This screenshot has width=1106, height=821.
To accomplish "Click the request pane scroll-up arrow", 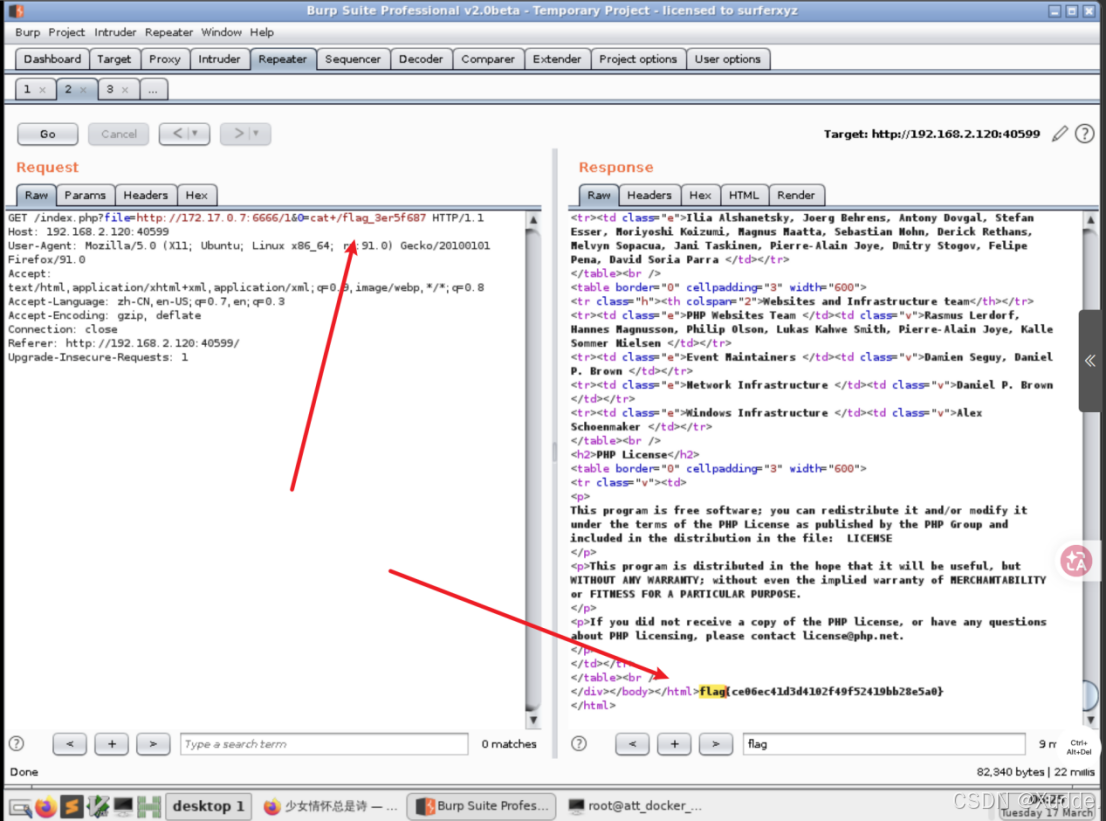I will [533, 221].
